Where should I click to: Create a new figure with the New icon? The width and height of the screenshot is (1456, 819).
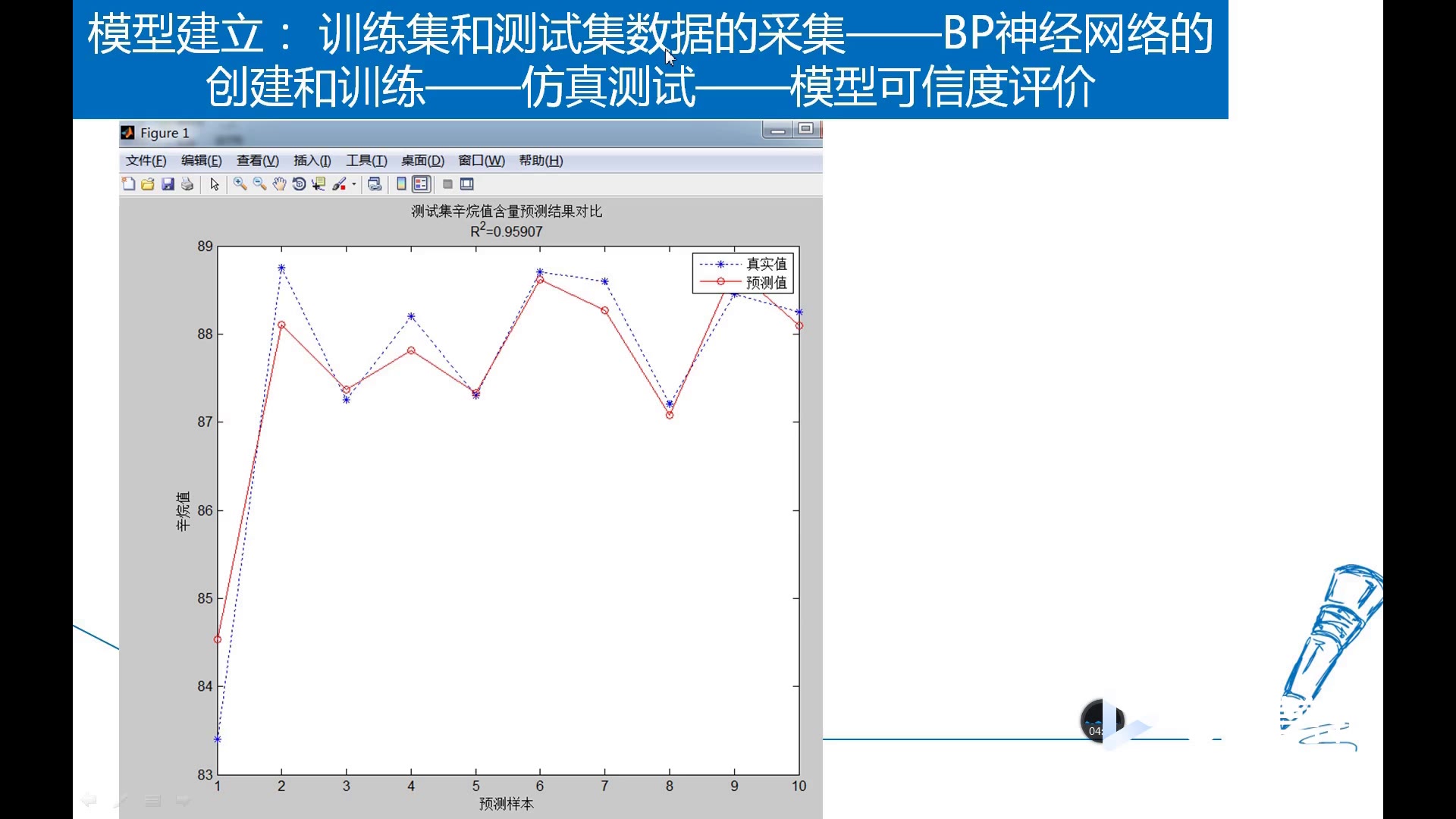(x=127, y=184)
